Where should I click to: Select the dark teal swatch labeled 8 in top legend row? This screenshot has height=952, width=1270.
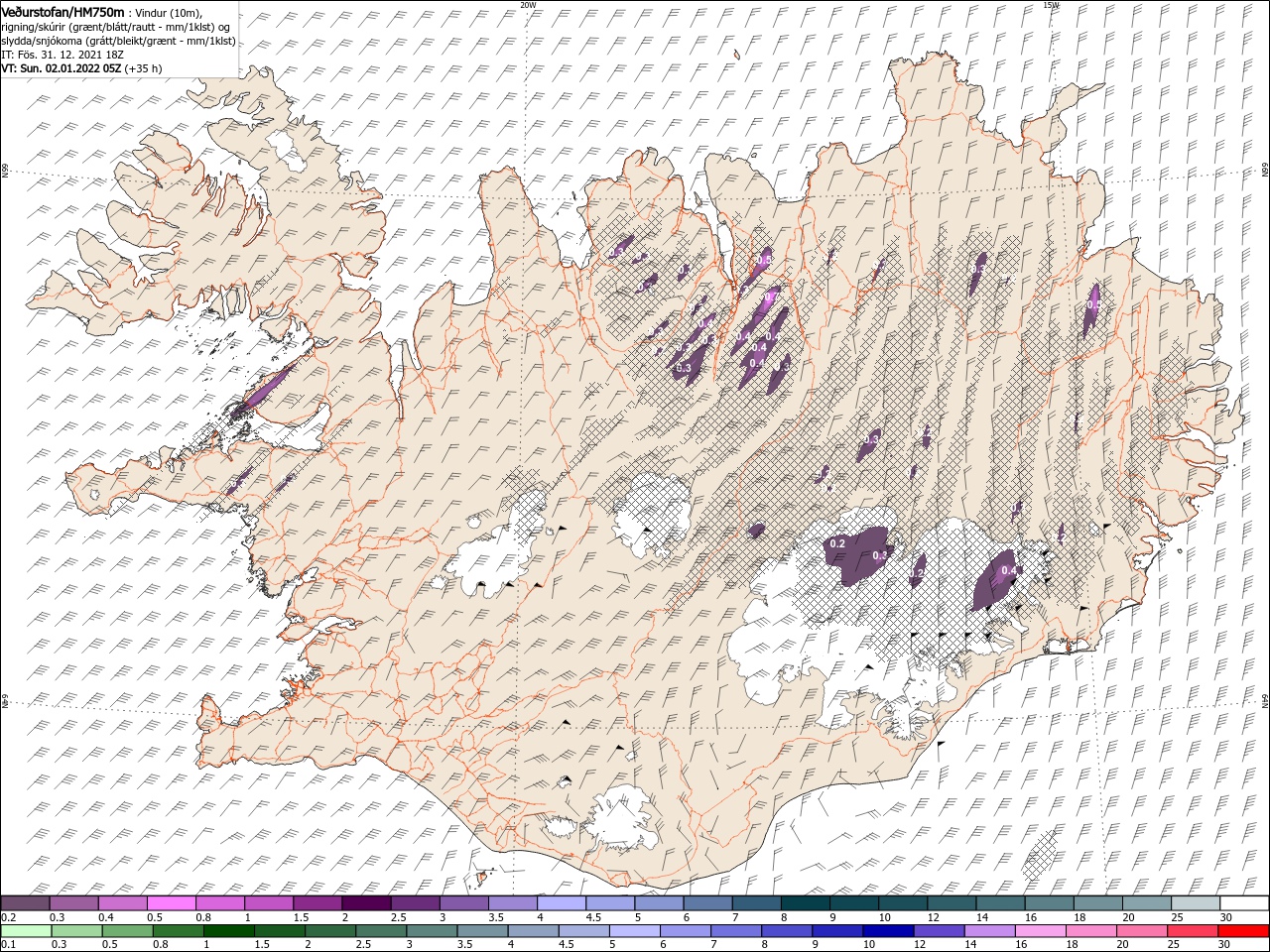pos(805,903)
